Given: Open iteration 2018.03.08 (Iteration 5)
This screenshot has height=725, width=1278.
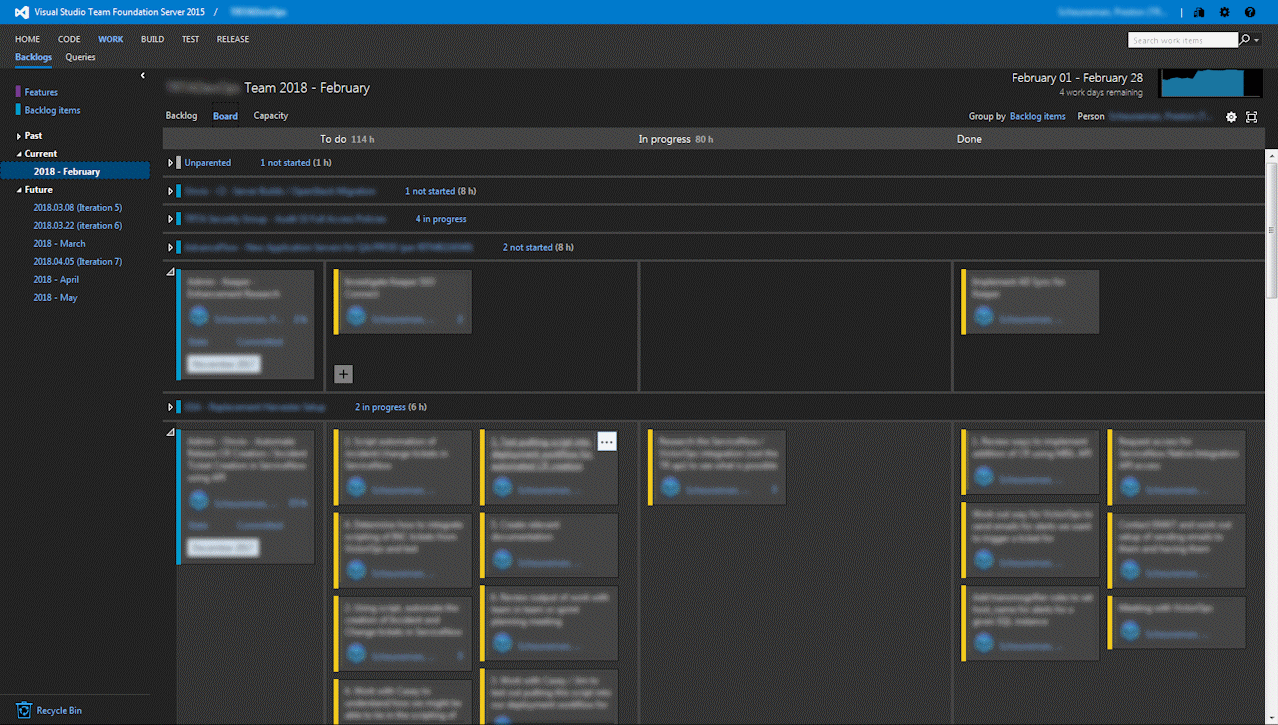Looking at the screenshot, I should tap(77, 208).
